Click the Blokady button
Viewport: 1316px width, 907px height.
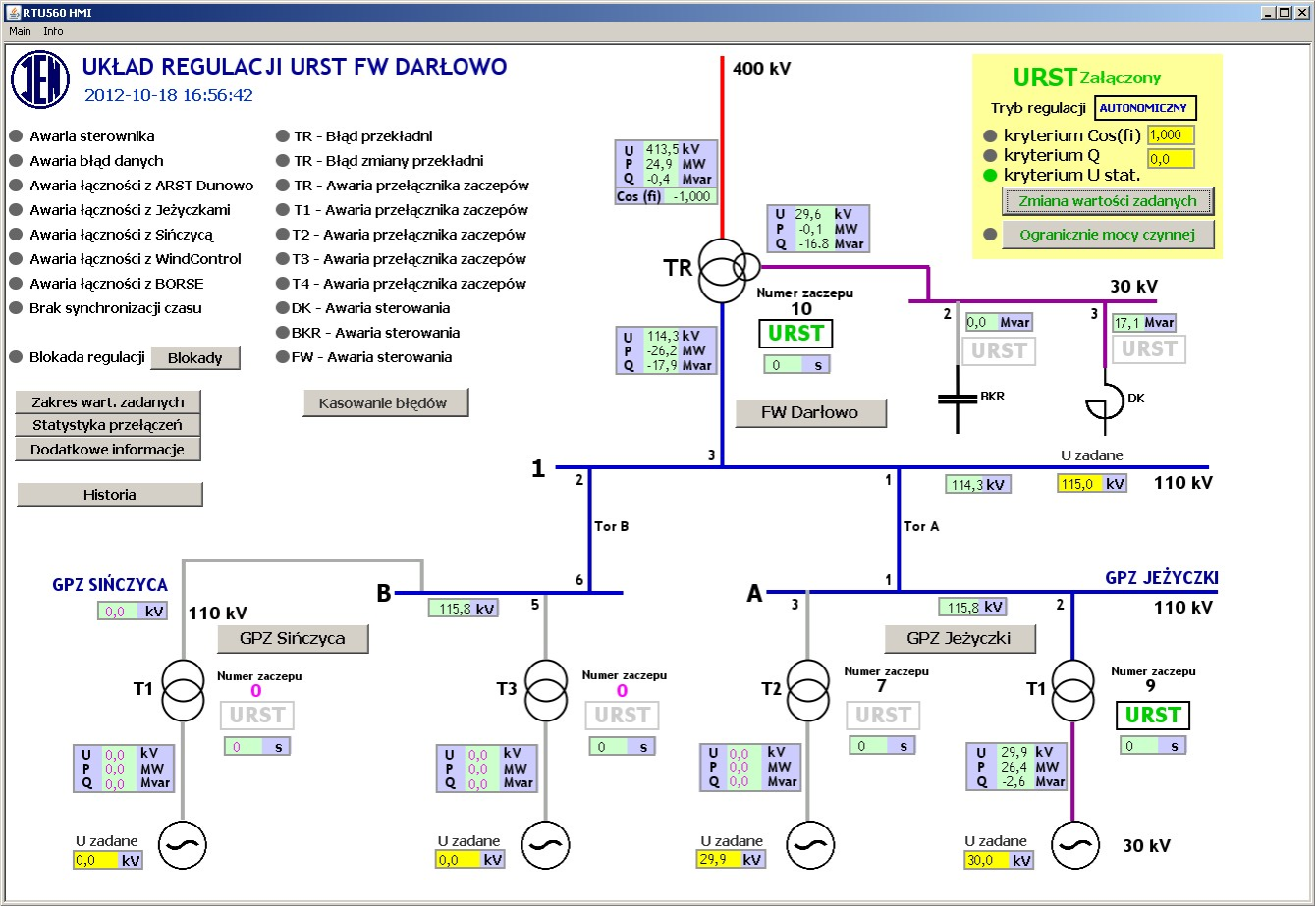coord(195,358)
